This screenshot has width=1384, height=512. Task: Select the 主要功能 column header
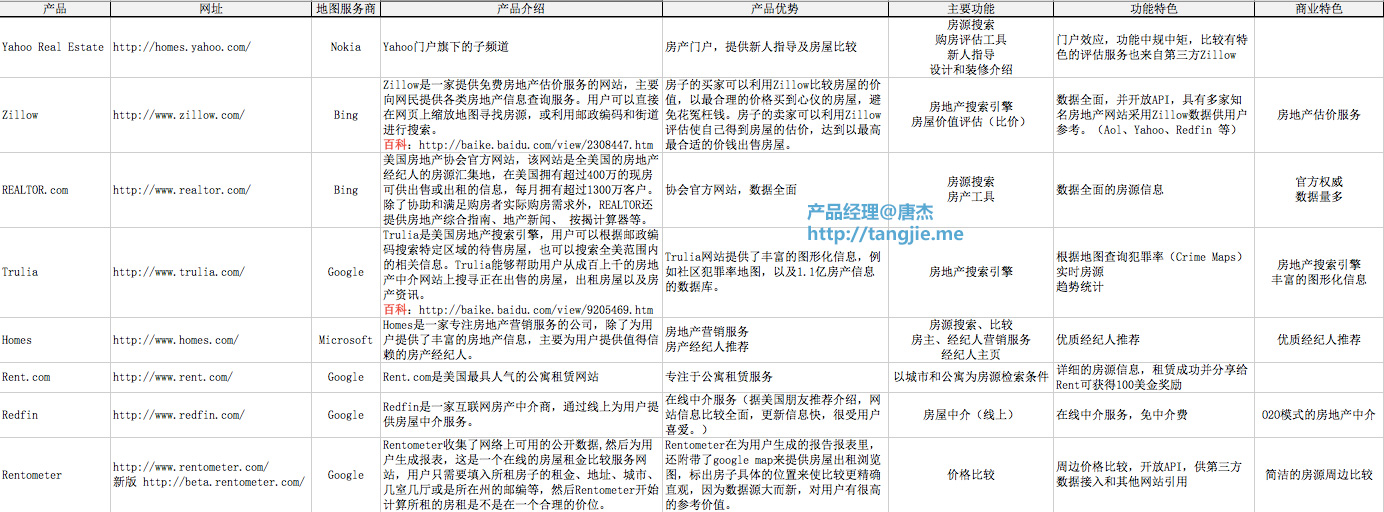tap(971, 9)
